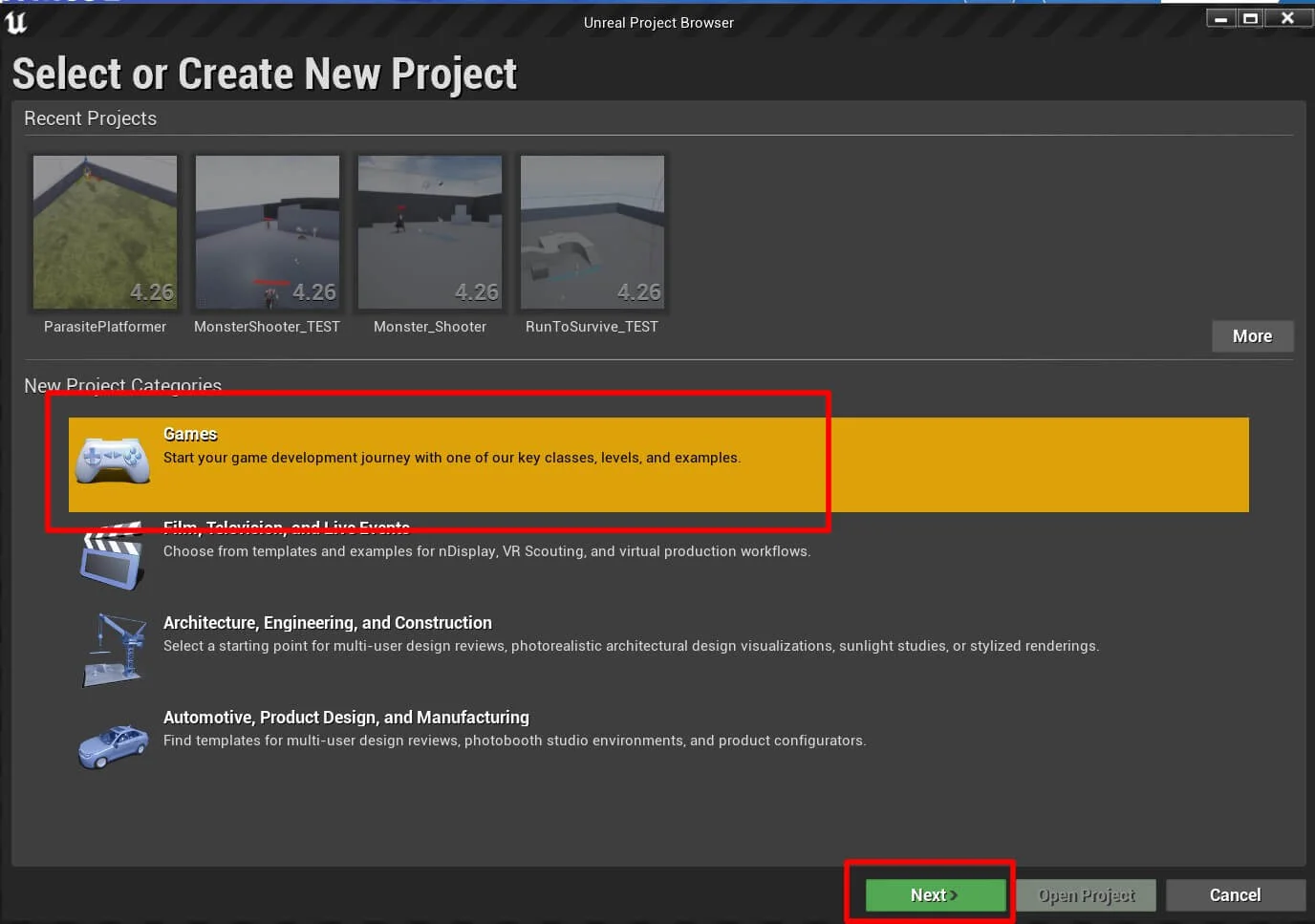Select Architecture, Engineering, and Construction category
Screen dimensions: 1315x924
[328, 623]
